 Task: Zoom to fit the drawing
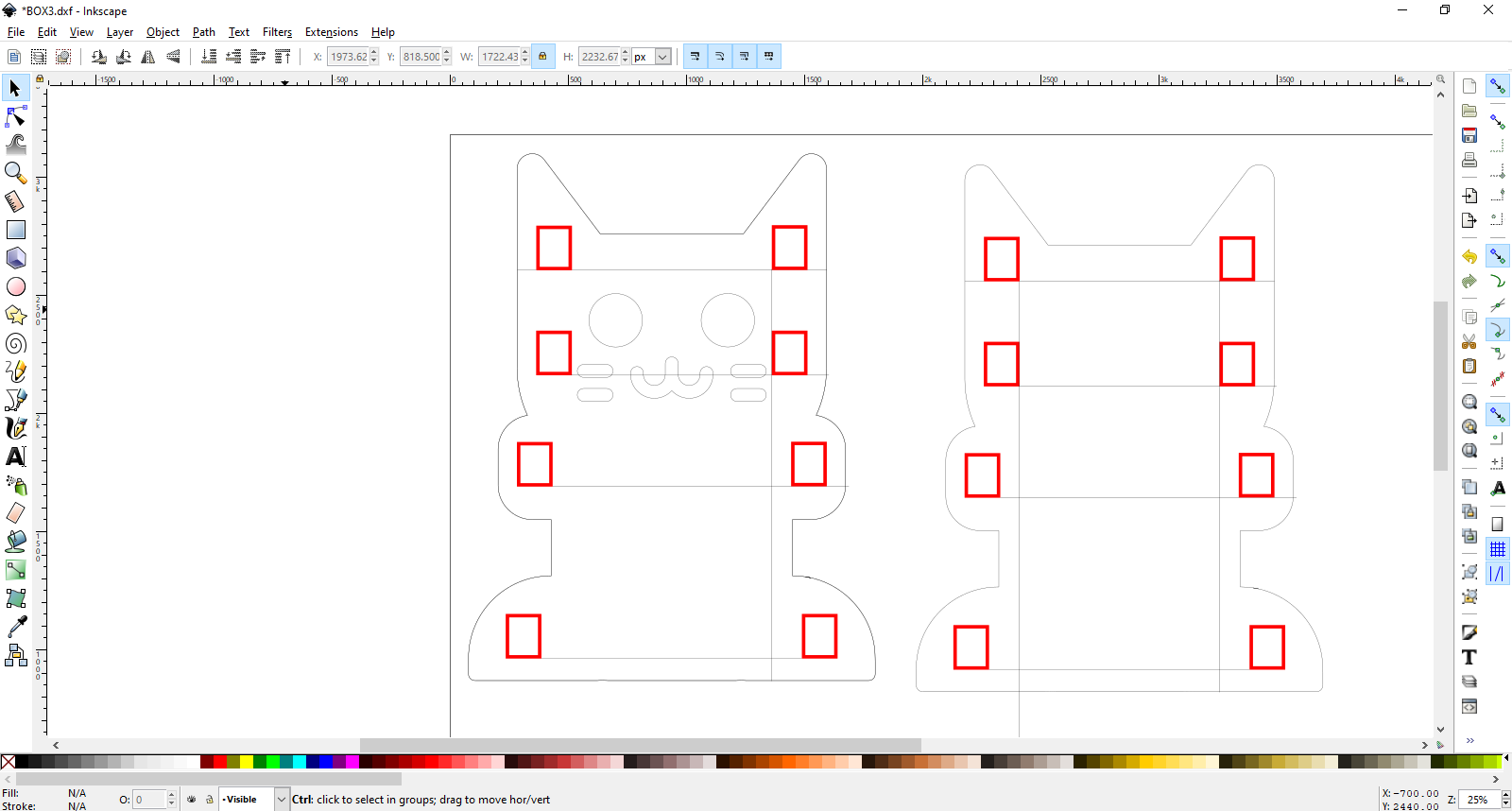point(1469,426)
